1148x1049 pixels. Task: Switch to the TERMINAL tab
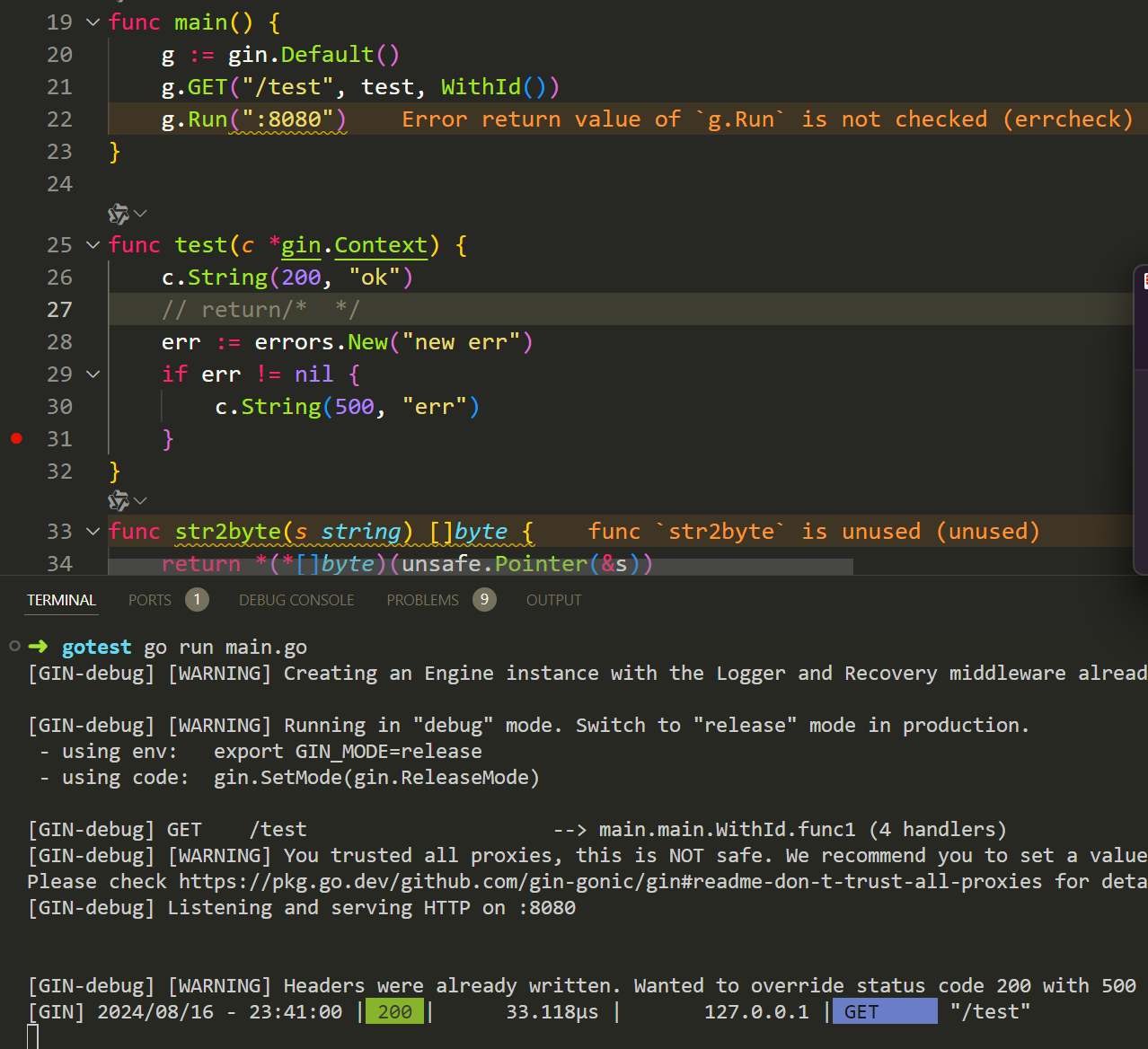point(61,600)
